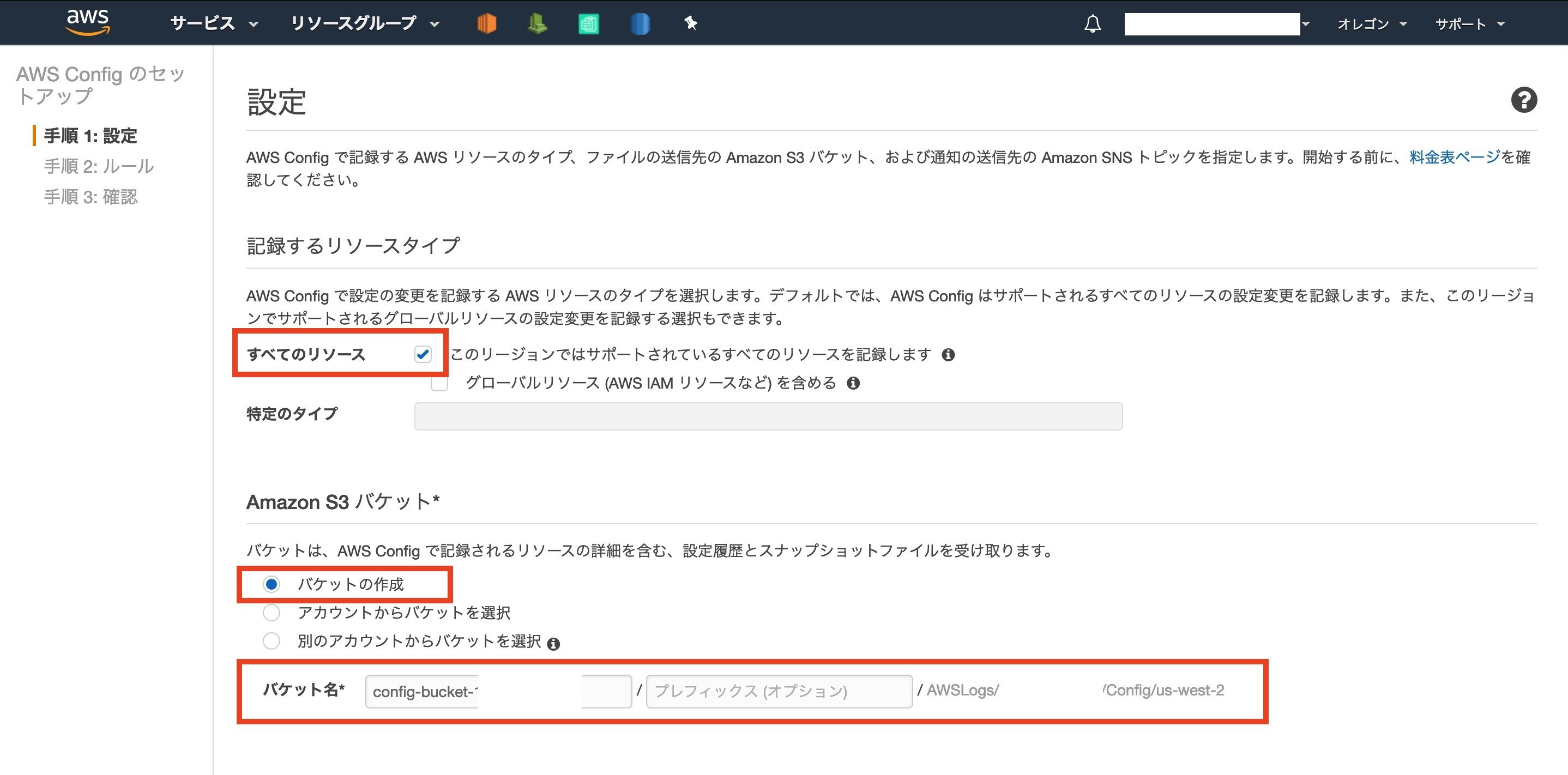Click the 料金表ページ link
Image resolution: width=1568 pixels, height=775 pixels.
(1457, 159)
